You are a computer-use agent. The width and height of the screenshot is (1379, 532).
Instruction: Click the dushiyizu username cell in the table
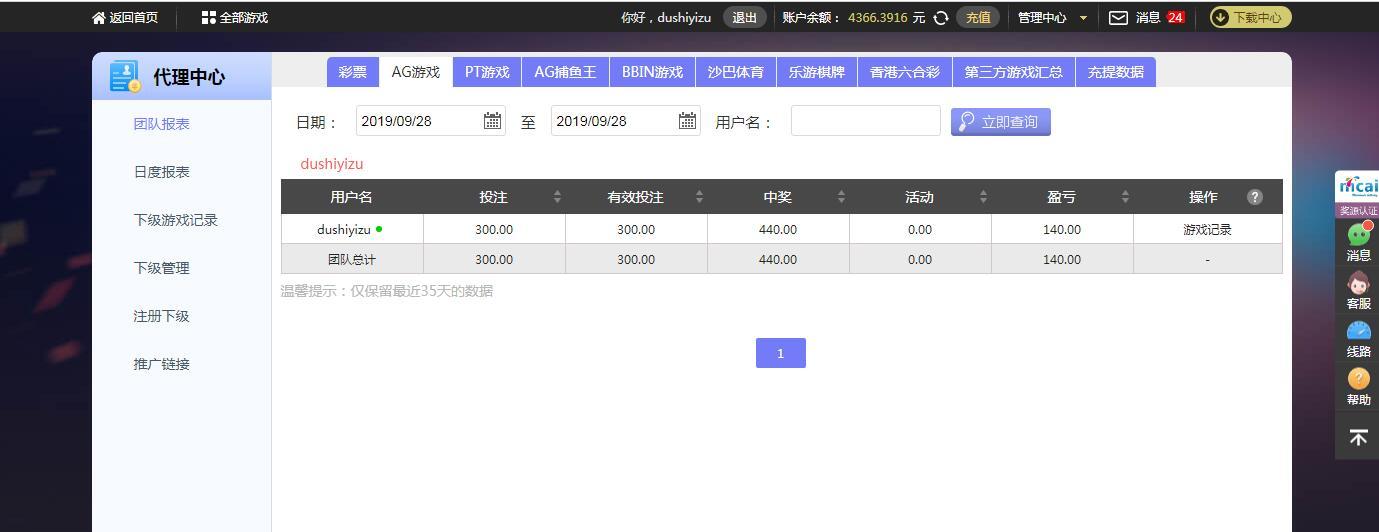coord(352,229)
